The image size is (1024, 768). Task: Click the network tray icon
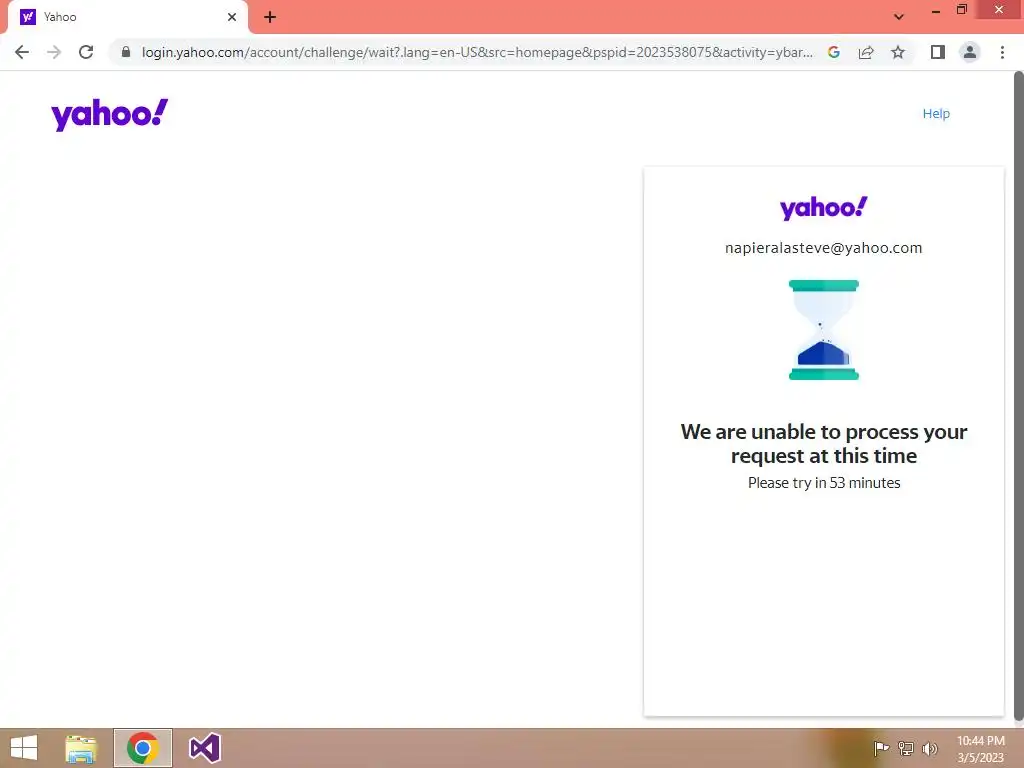pos(906,748)
